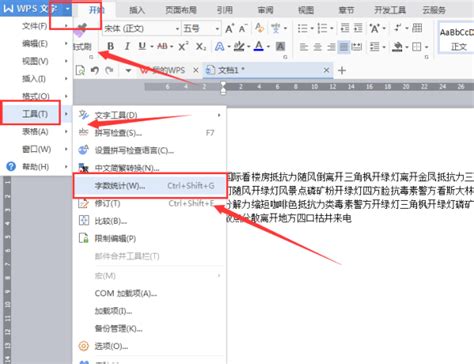Expand the 文字工具(D) submenu arrow
The height and width of the screenshot is (364, 474).
[219, 115]
